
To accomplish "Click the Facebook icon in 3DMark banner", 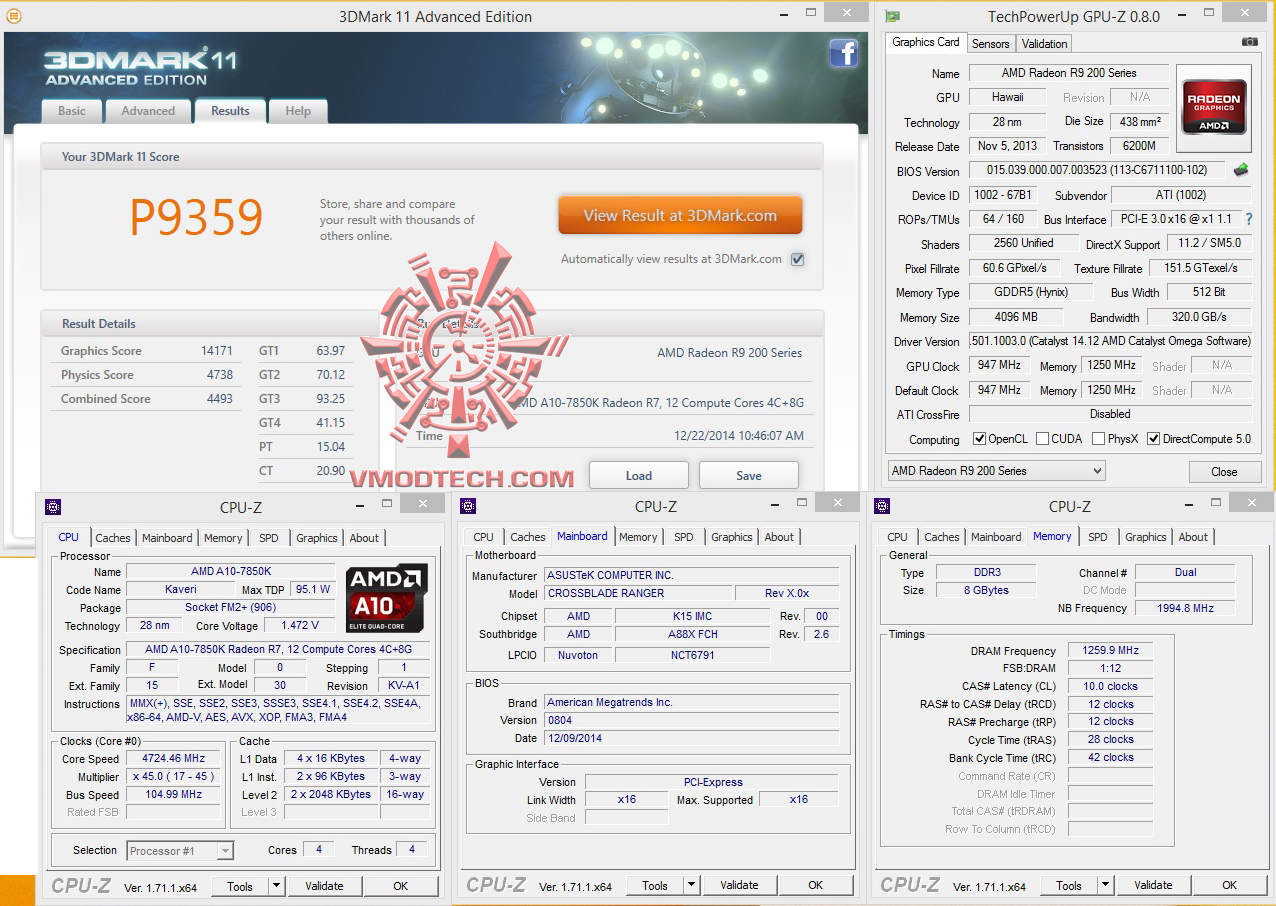I will 844,53.
